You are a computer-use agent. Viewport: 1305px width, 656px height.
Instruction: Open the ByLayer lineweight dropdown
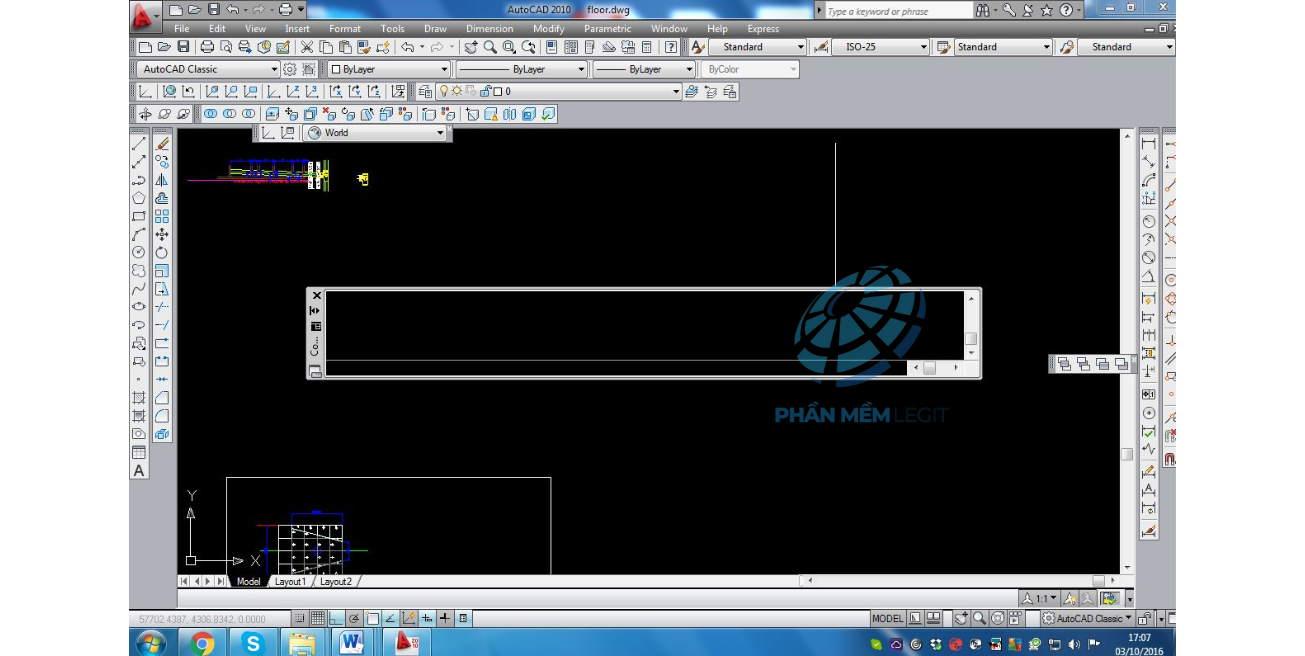644,69
